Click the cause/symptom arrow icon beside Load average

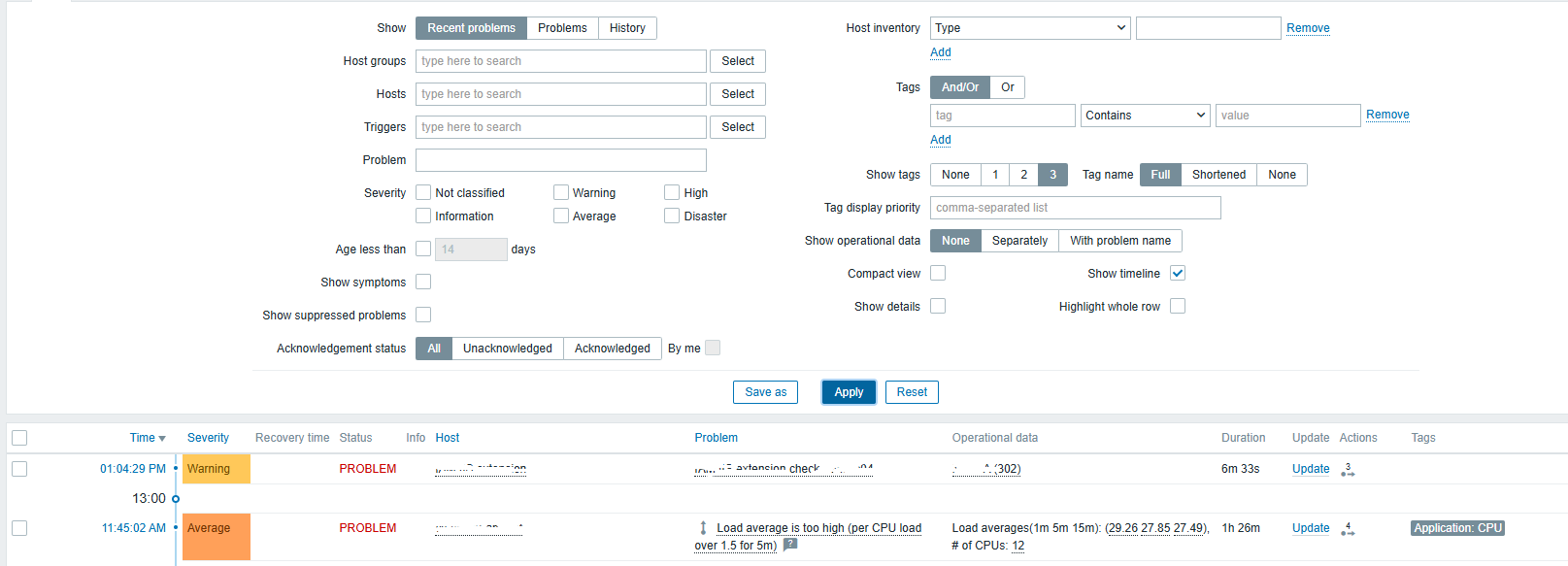[x=703, y=528]
